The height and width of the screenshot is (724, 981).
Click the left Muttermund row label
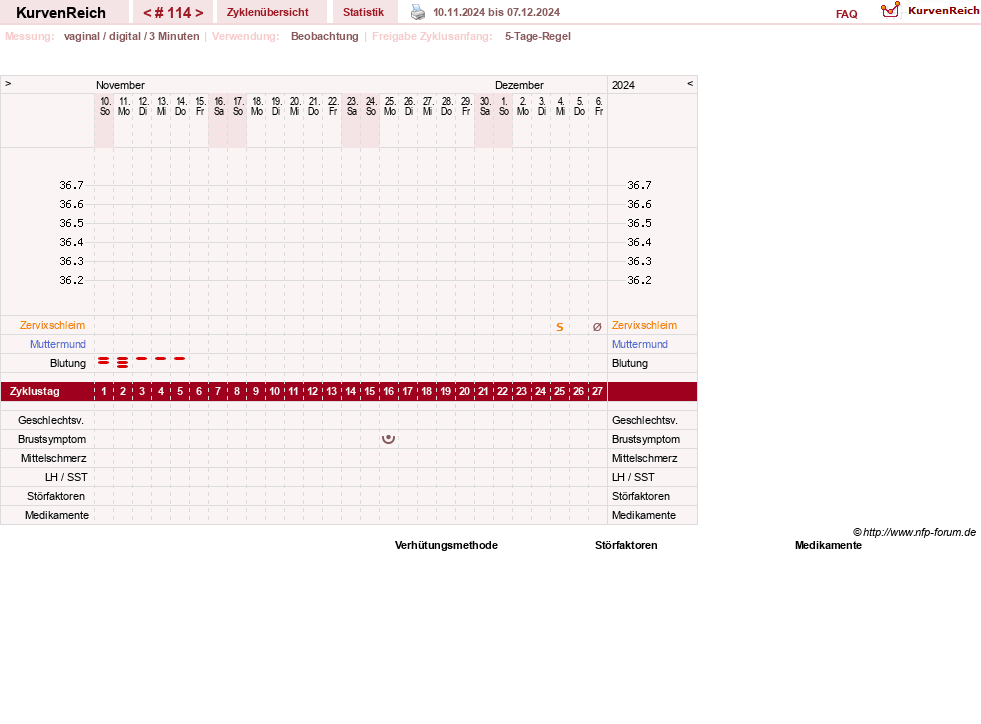click(58, 344)
